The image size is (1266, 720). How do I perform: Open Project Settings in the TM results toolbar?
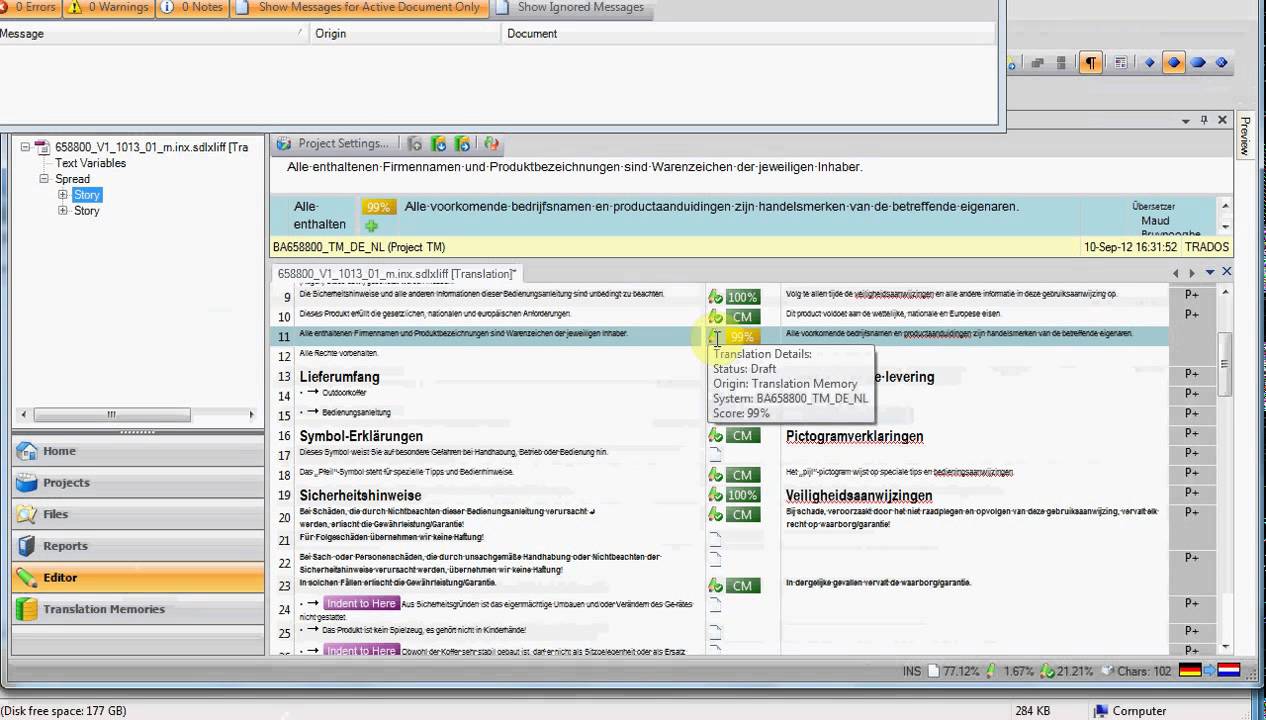(x=334, y=143)
